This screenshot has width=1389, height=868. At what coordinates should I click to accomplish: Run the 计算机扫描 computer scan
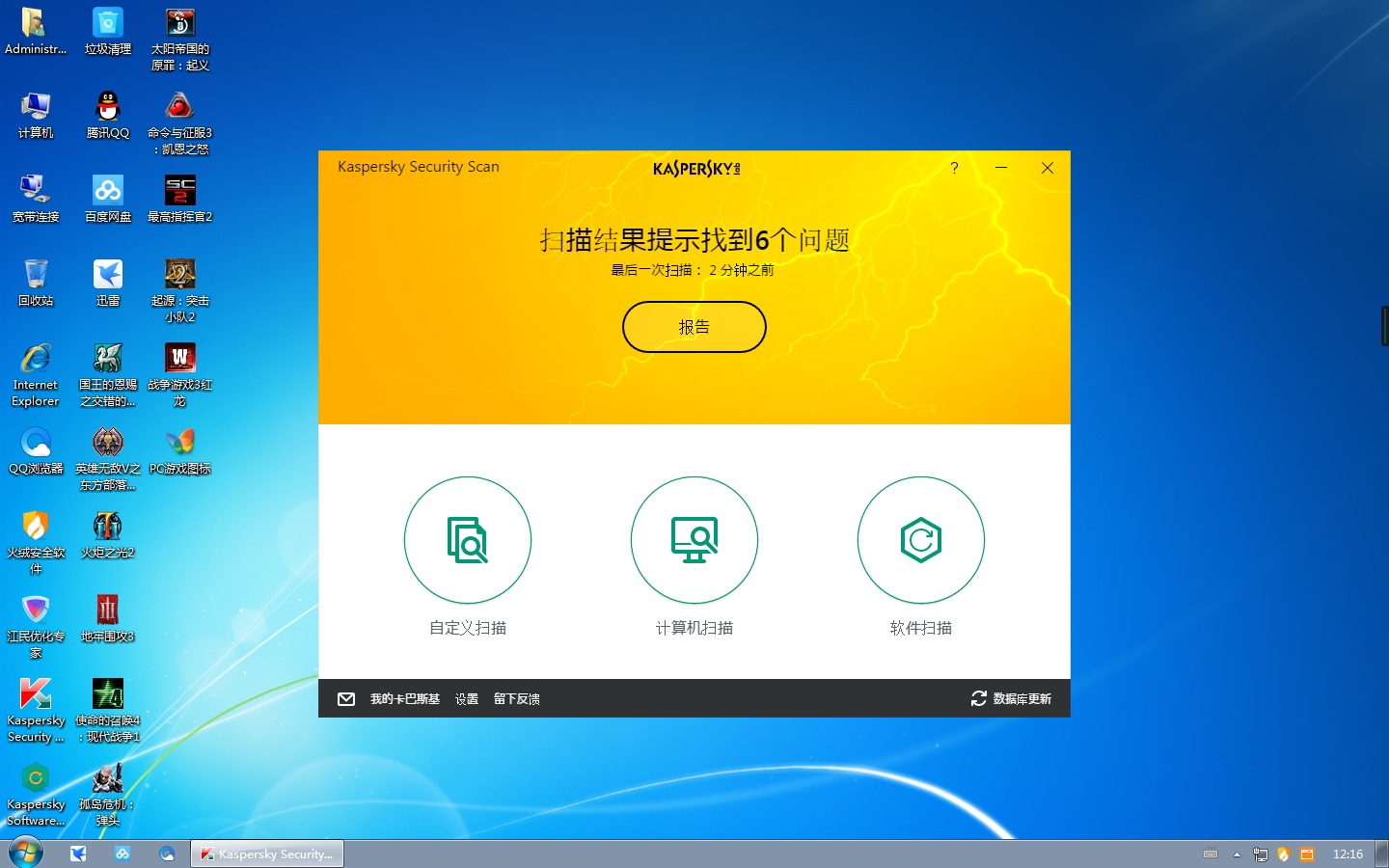coord(694,540)
